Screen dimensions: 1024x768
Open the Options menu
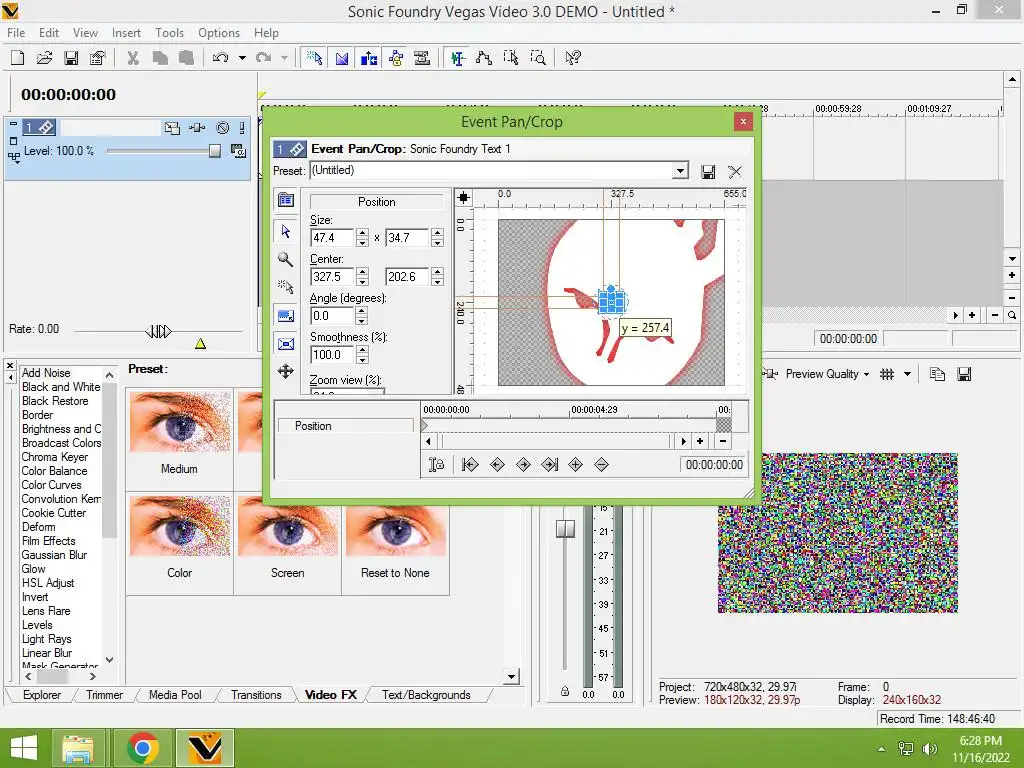[x=219, y=33]
